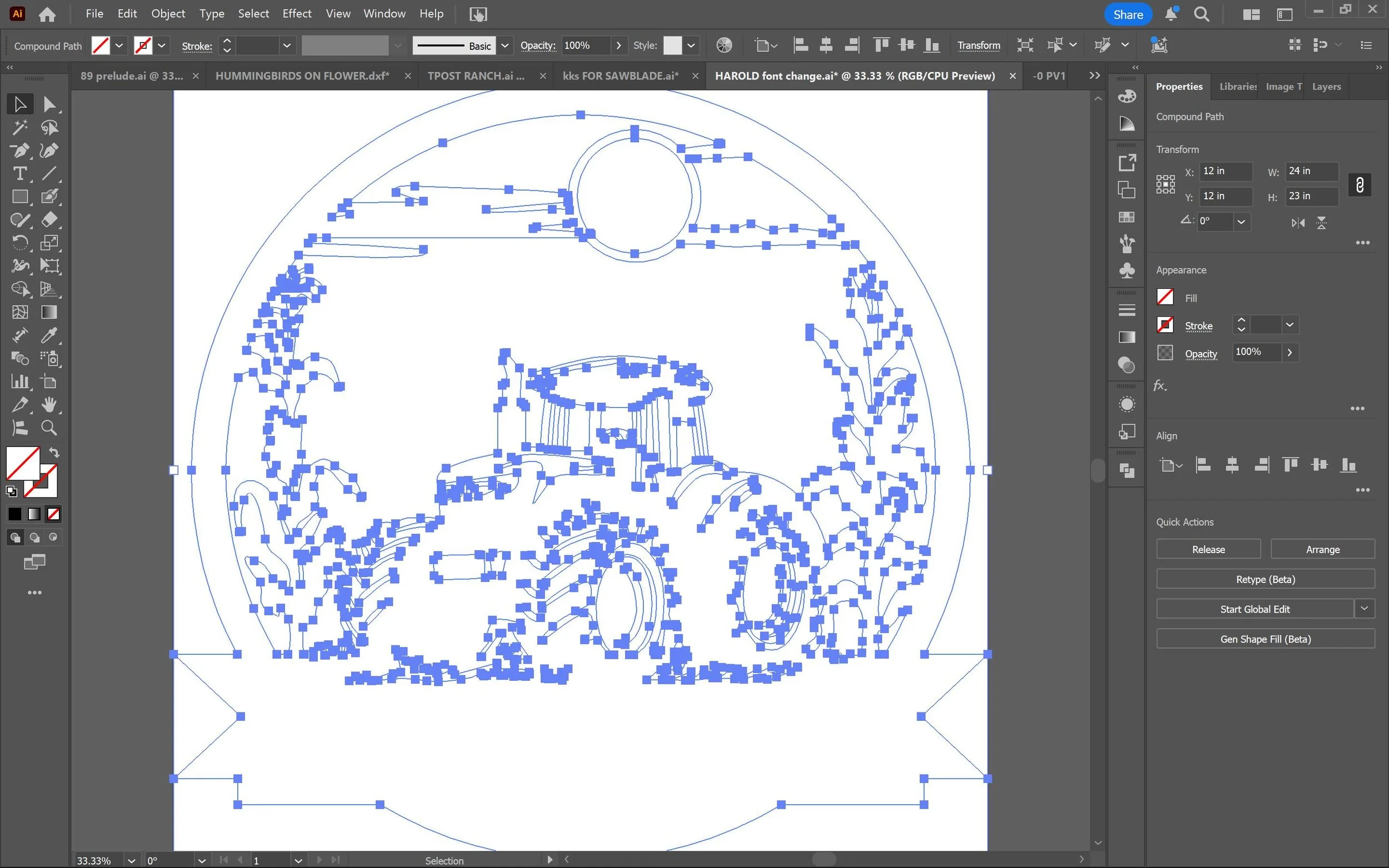The height and width of the screenshot is (868, 1389).
Task: Open Start Global Edit options arrow
Action: tap(1365, 609)
